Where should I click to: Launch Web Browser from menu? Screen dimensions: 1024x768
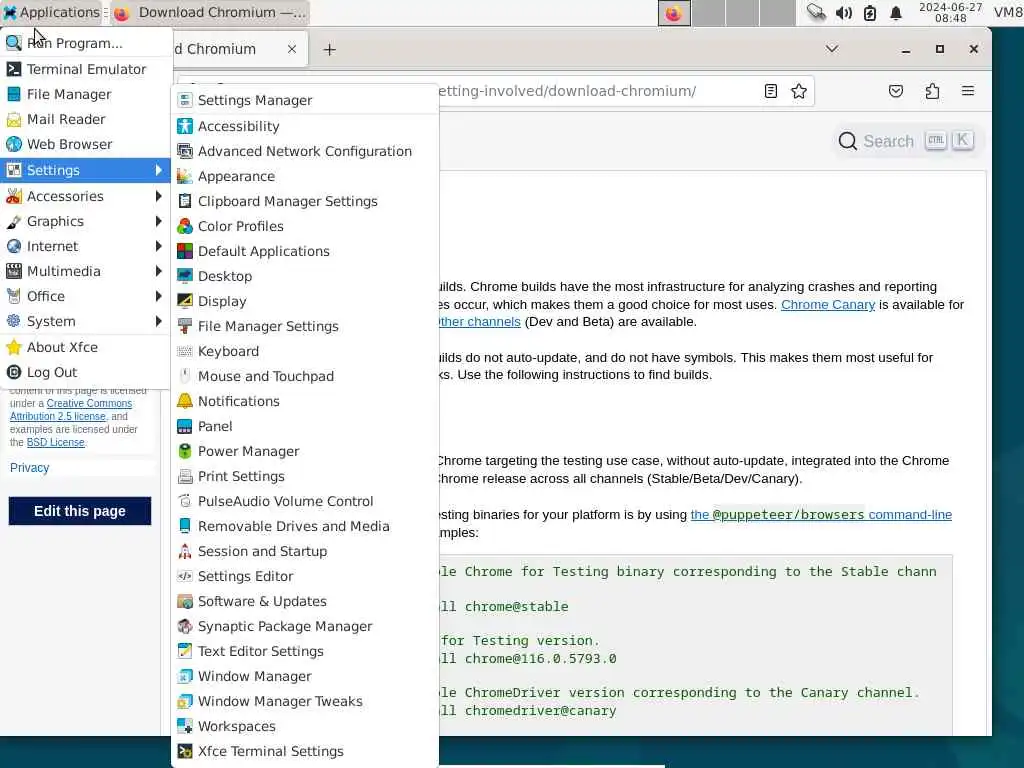[85, 144]
